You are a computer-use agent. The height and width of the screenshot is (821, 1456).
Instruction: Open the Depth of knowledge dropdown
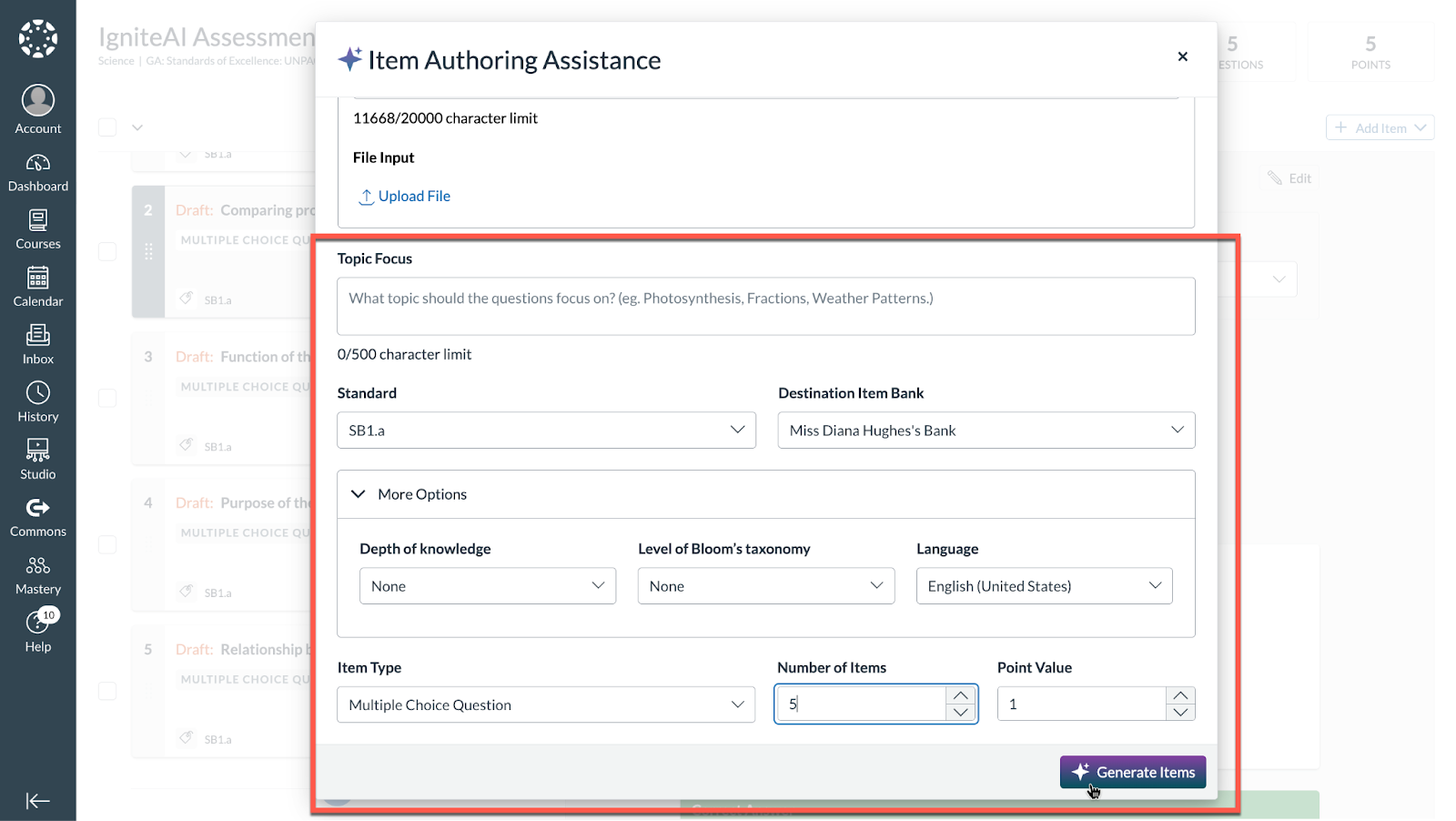click(488, 586)
